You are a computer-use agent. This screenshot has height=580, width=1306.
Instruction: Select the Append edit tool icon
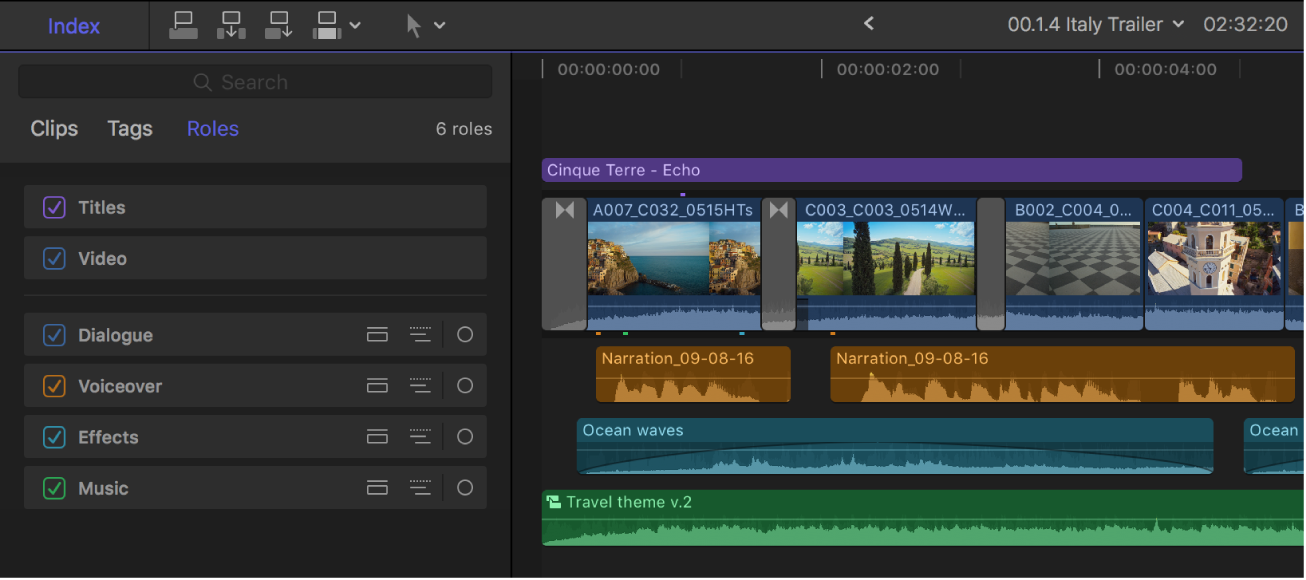coord(279,24)
